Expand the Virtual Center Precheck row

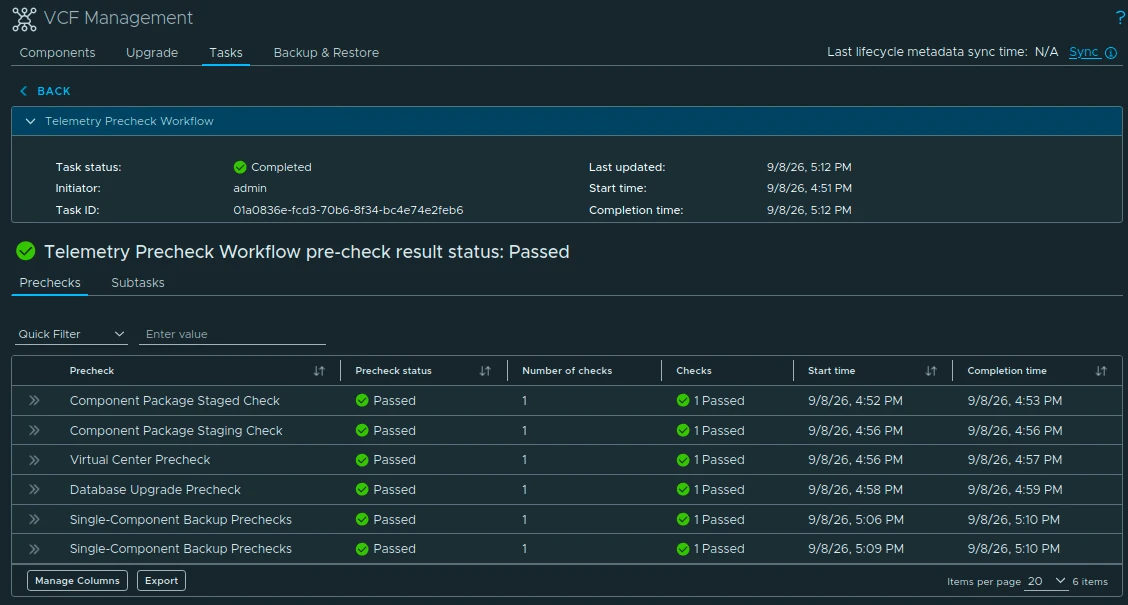34,460
